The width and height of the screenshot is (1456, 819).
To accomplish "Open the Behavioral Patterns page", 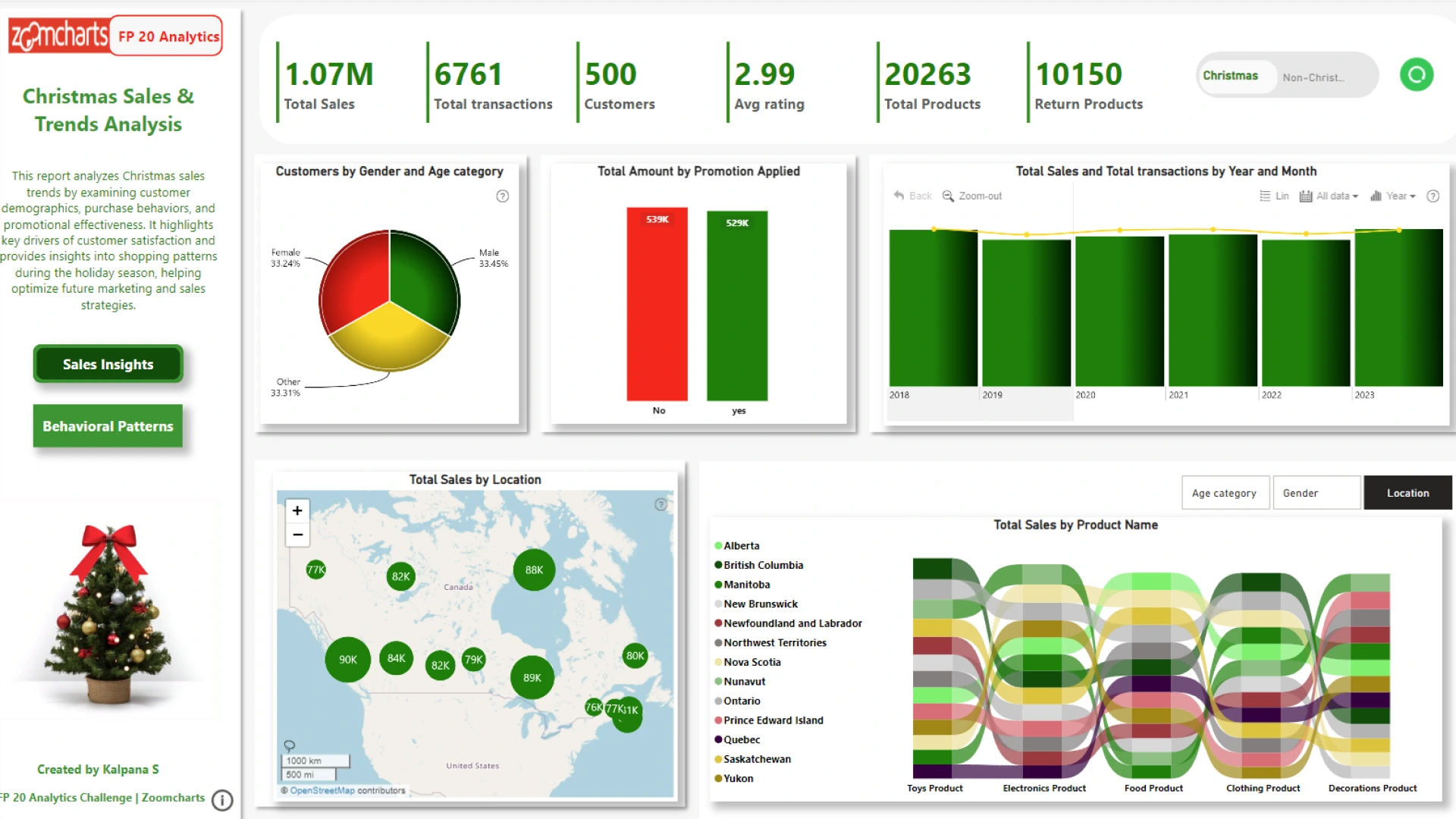I will pyautogui.click(x=108, y=426).
